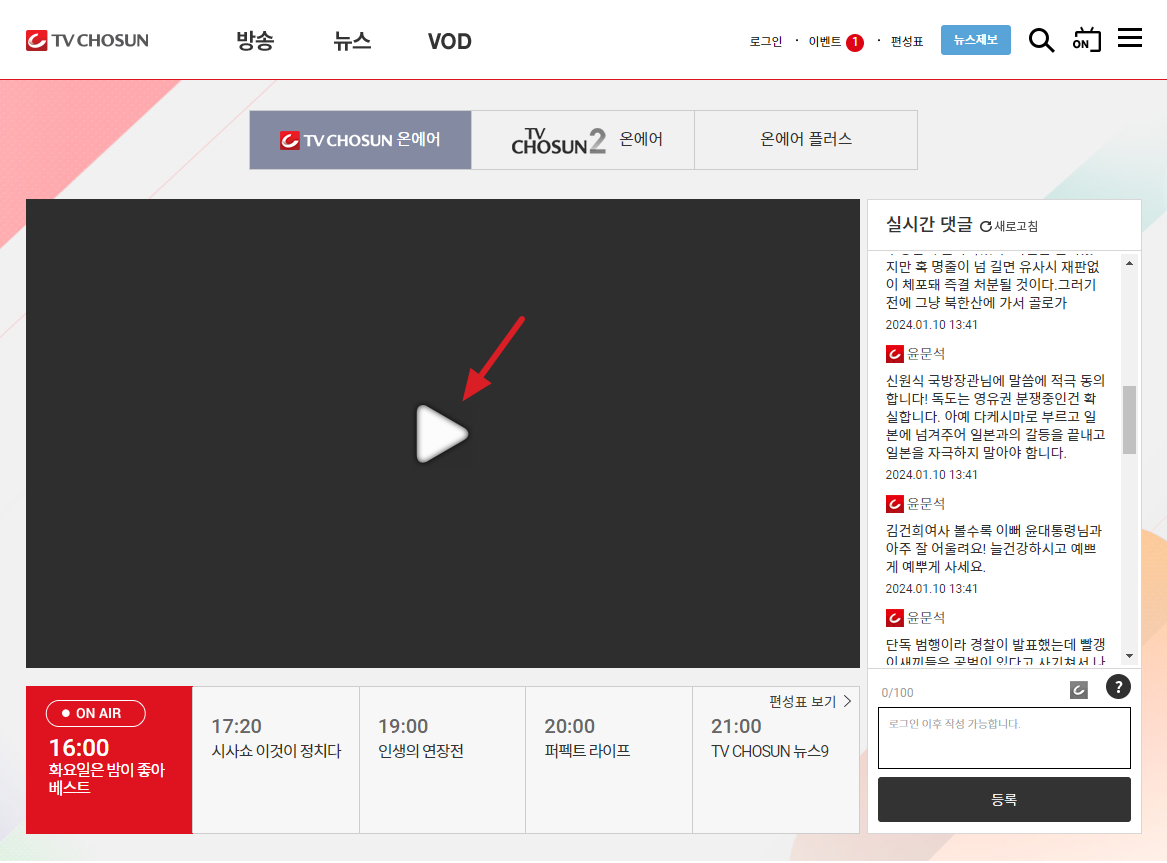Open the 편성표 link in header
Viewport: 1167px width, 863px height.
(907, 42)
